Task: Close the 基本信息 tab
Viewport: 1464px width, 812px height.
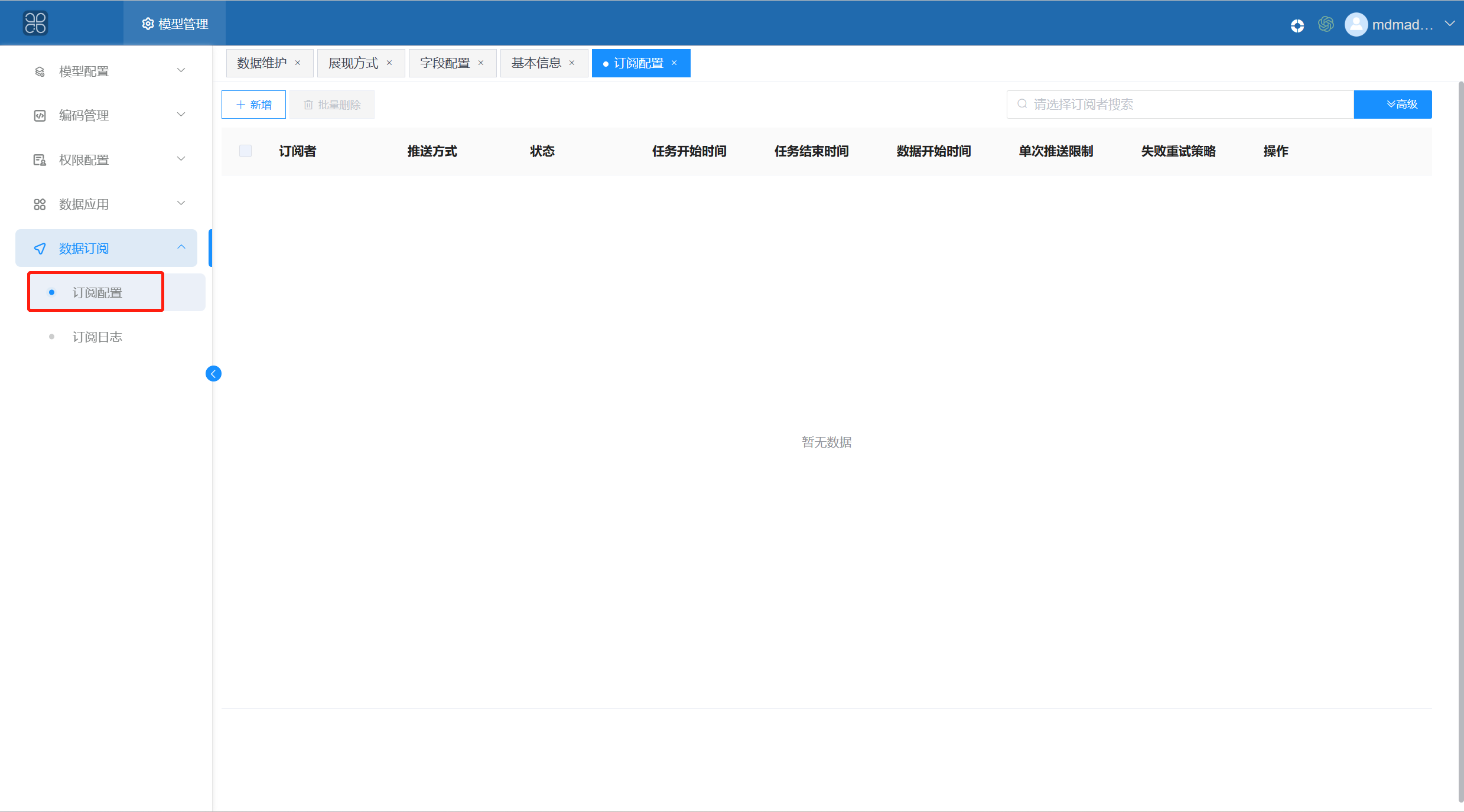Action: pyautogui.click(x=572, y=63)
